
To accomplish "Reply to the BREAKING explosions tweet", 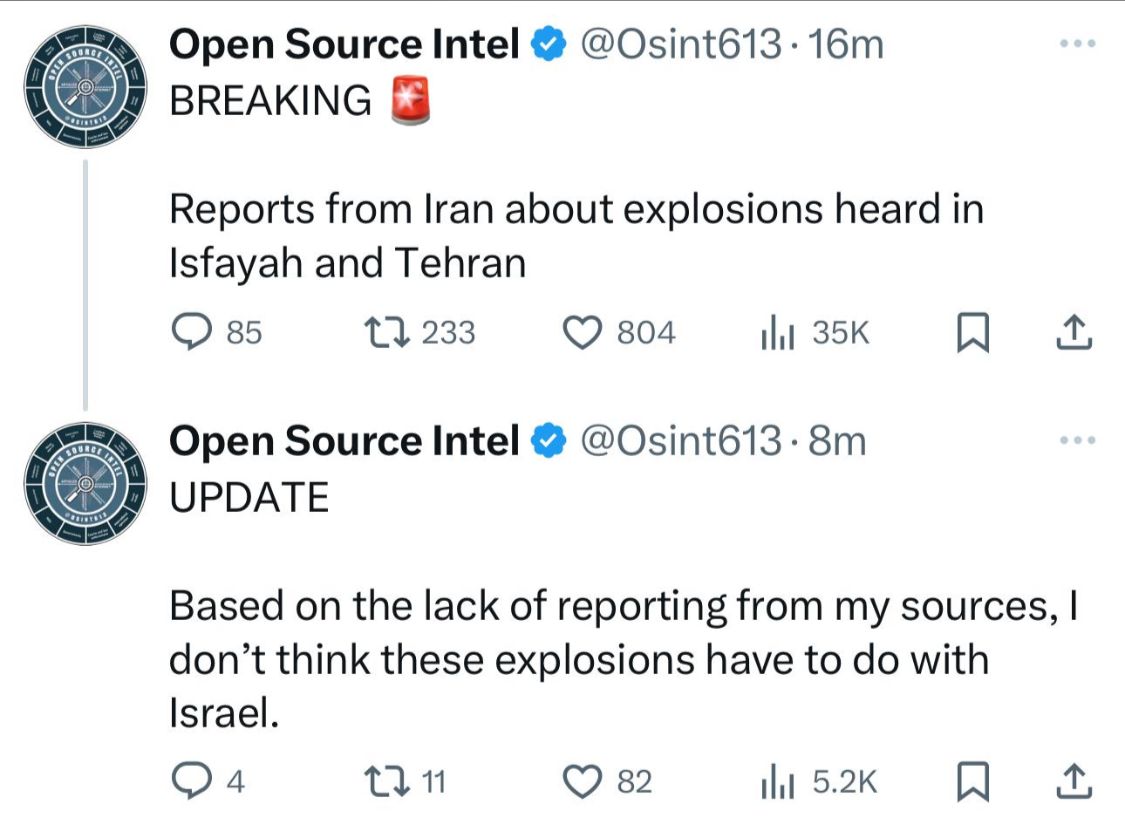I will (186, 332).
